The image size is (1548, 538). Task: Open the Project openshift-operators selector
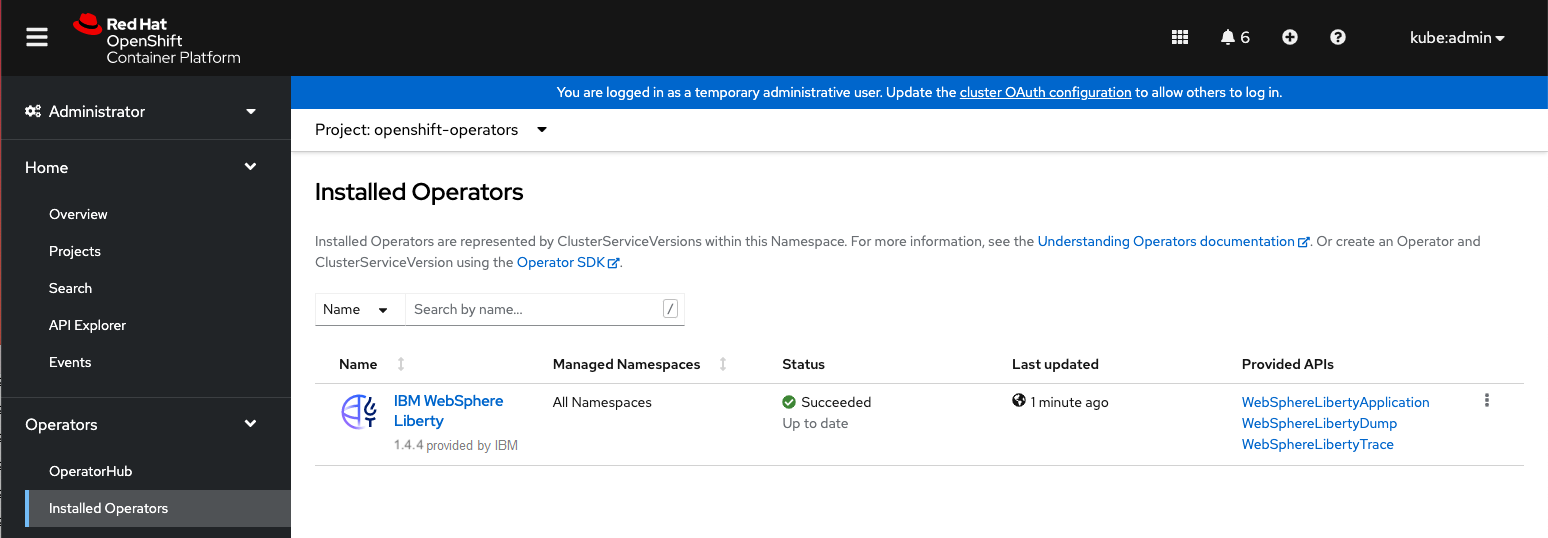[431, 130]
